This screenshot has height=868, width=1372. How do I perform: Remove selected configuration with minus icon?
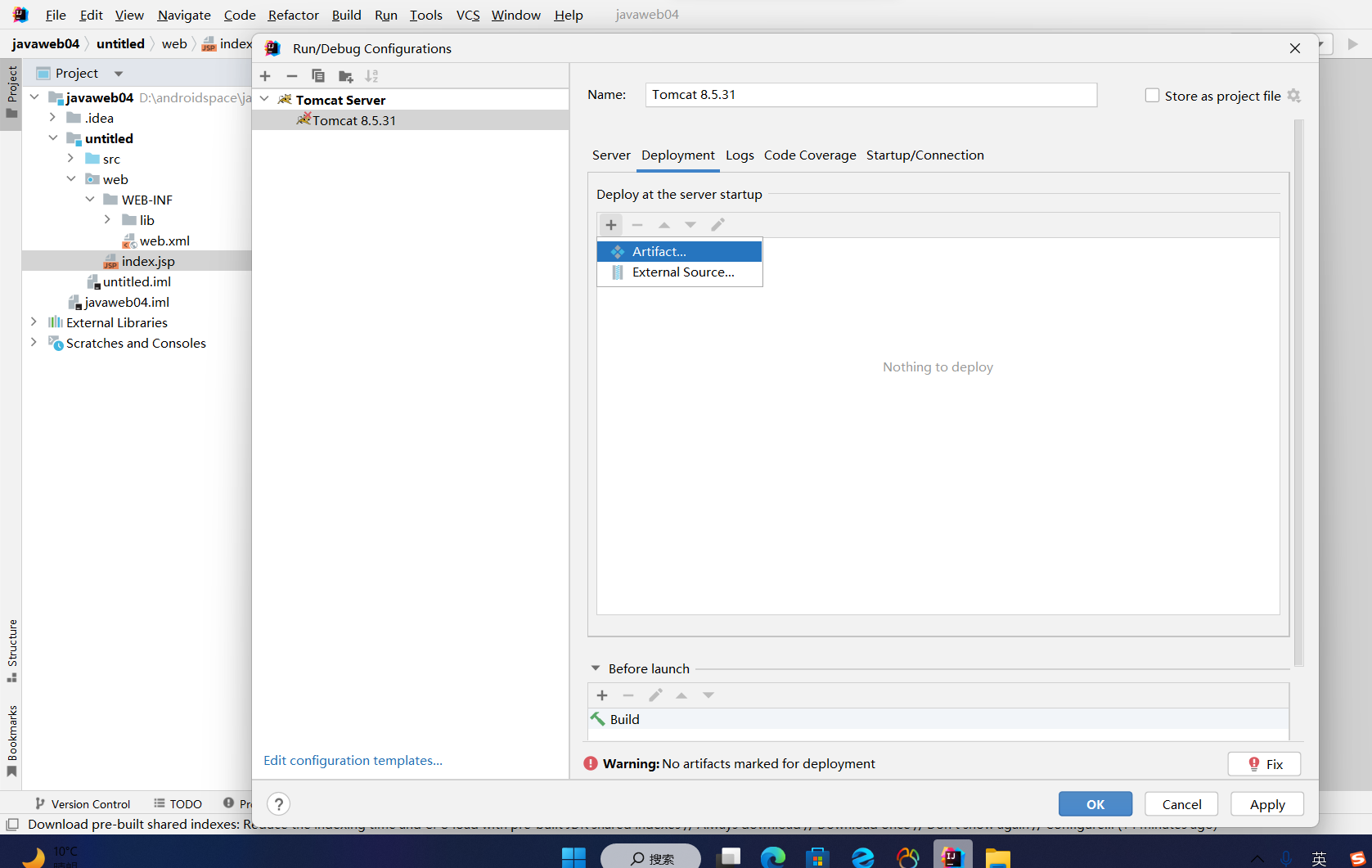[x=292, y=76]
